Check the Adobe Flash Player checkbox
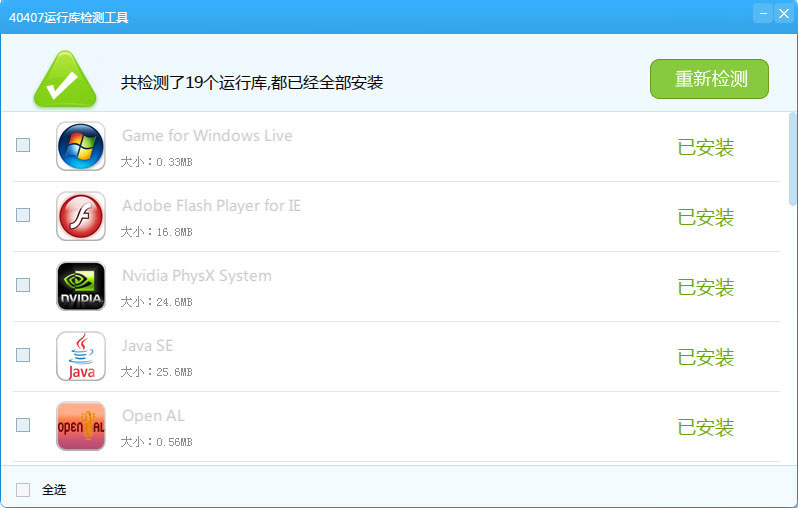 (x=23, y=215)
